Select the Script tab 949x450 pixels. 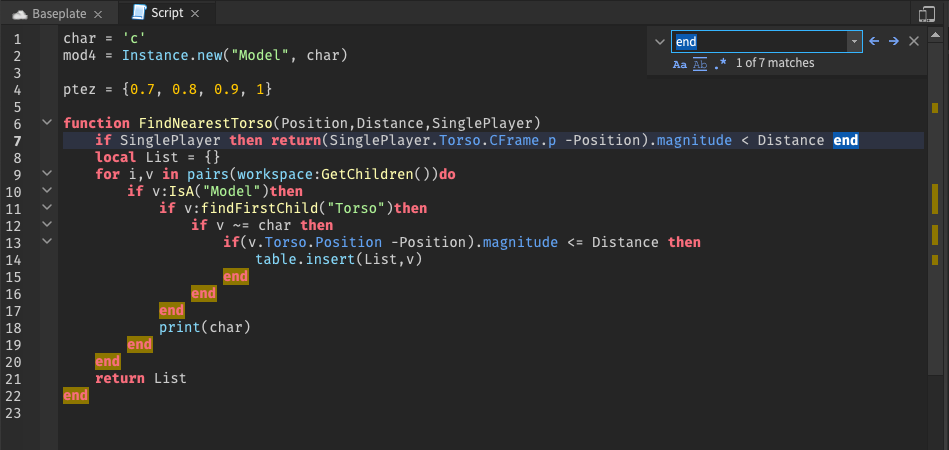(166, 13)
